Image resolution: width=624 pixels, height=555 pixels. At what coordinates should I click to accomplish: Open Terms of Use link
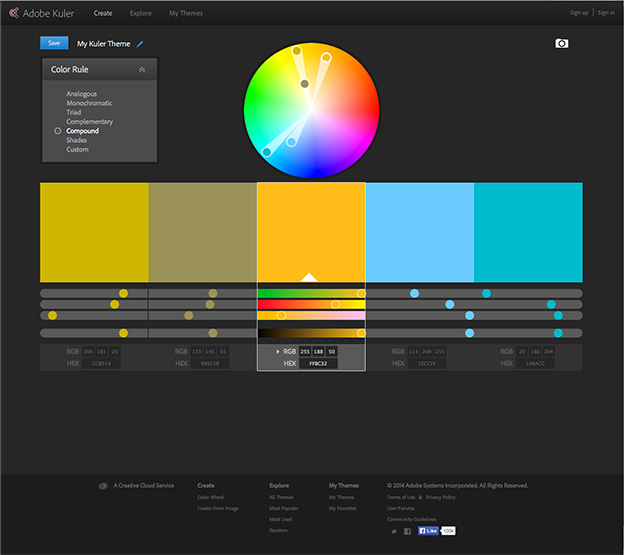point(401,497)
